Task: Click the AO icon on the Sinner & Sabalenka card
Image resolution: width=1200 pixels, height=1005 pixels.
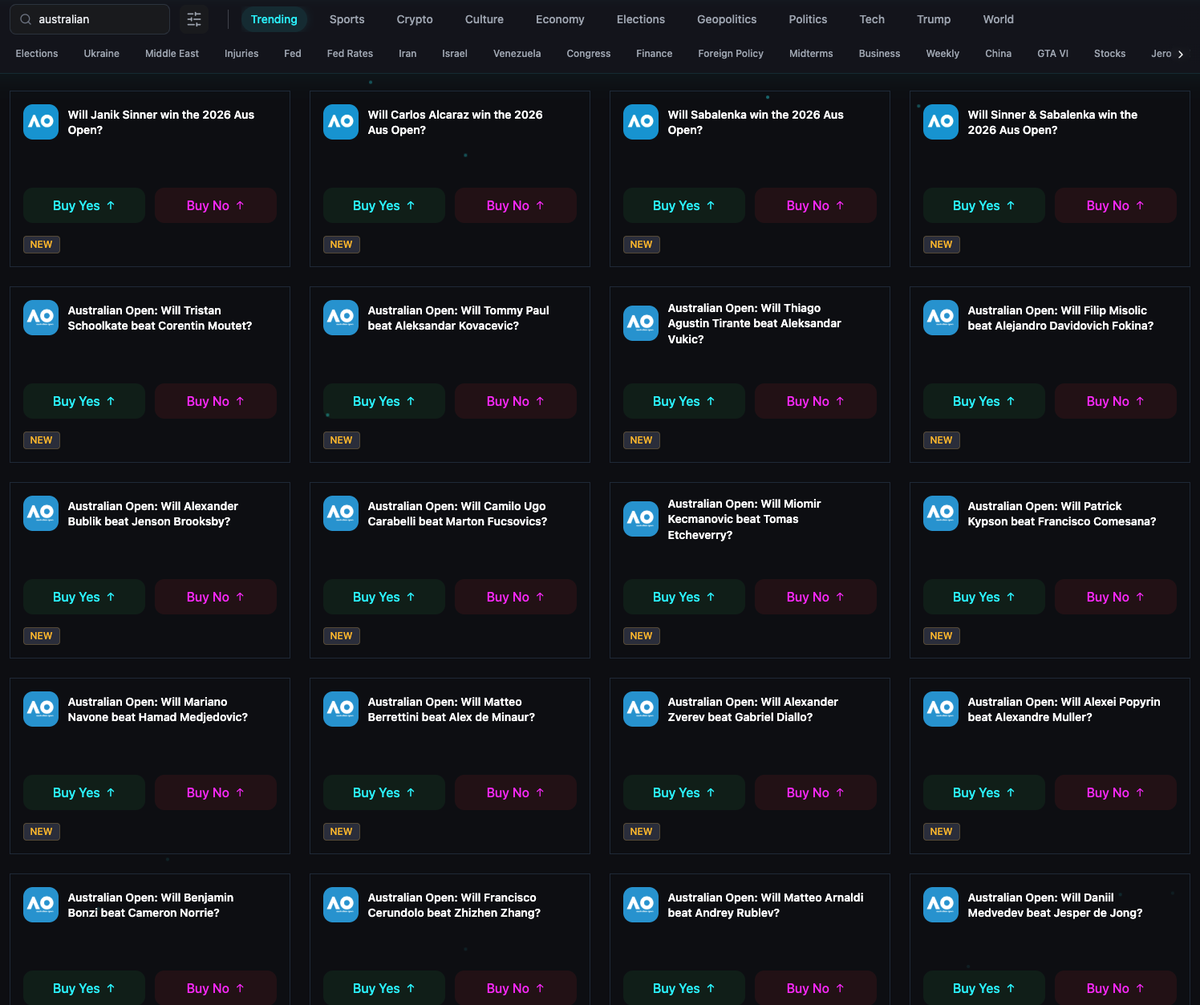Action: [x=940, y=121]
